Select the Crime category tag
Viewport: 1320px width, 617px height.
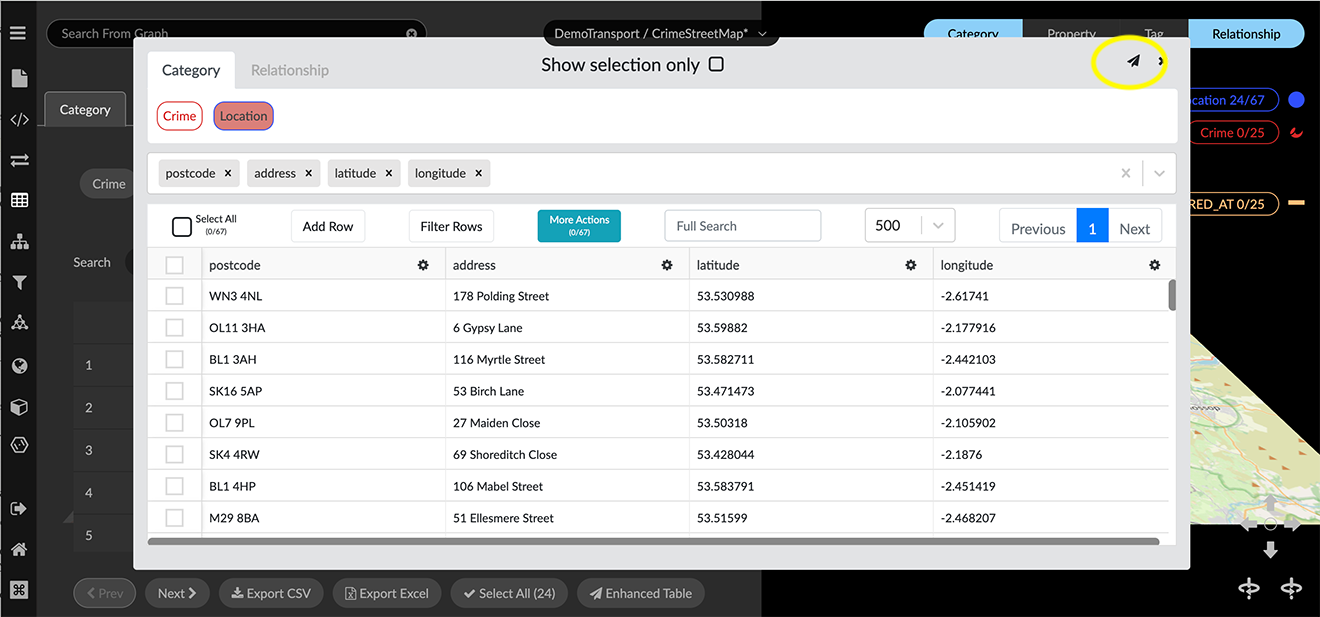pyautogui.click(x=180, y=116)
